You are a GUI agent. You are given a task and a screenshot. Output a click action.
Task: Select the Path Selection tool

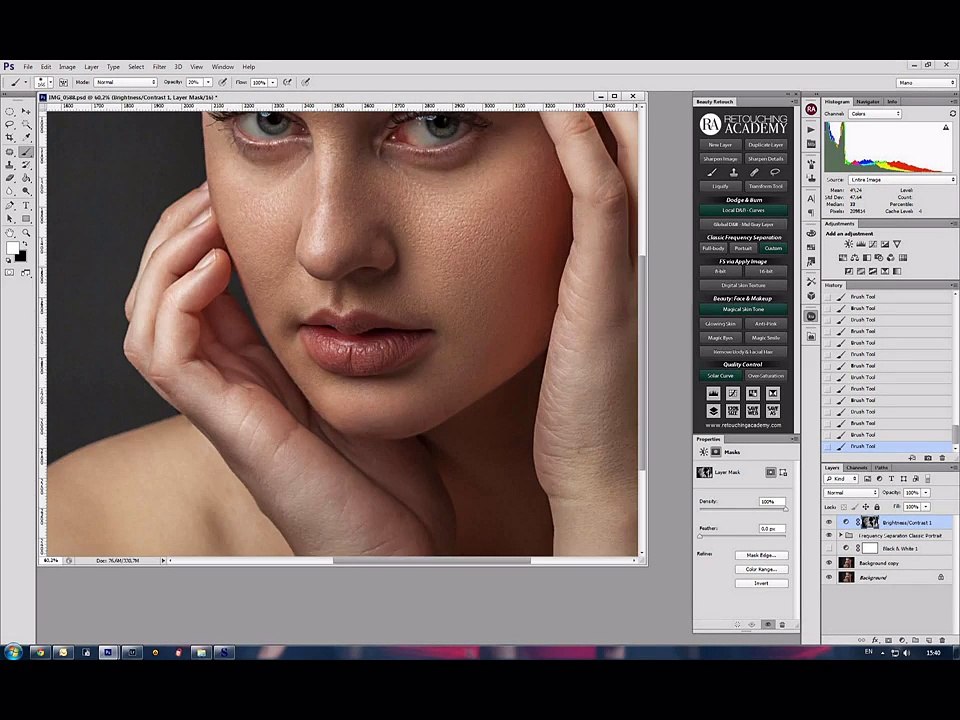pyautogui.click(x=10, y=219)
